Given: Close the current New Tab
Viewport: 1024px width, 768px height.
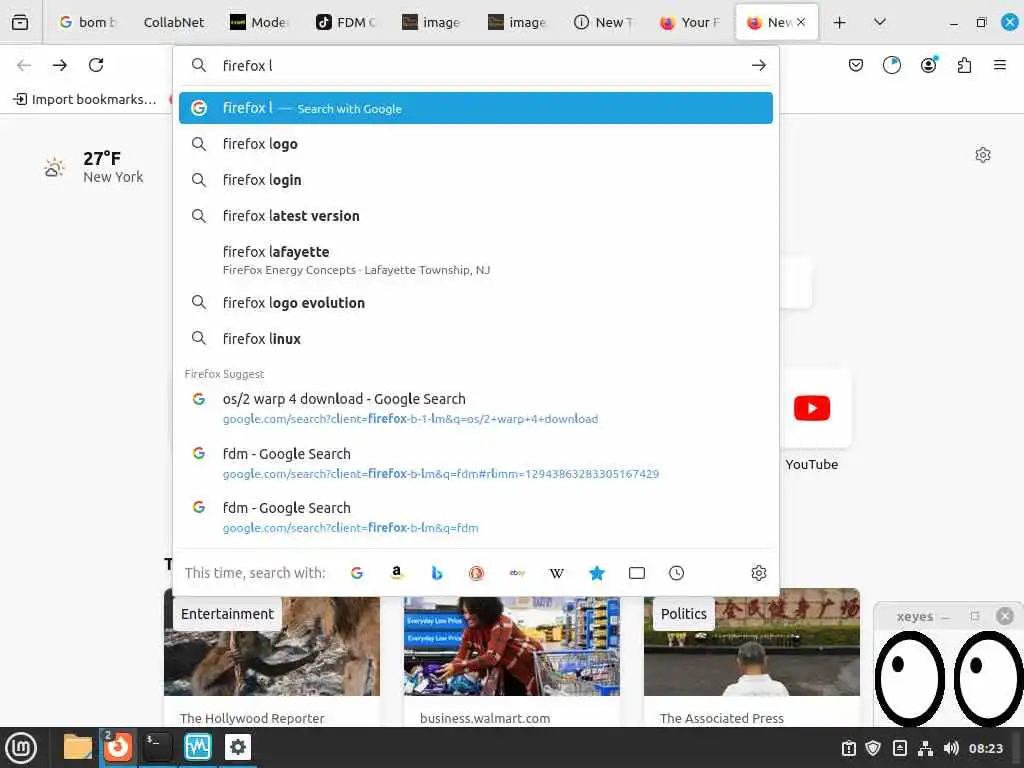Looking at the screenshot, I should tap(801, 22).
